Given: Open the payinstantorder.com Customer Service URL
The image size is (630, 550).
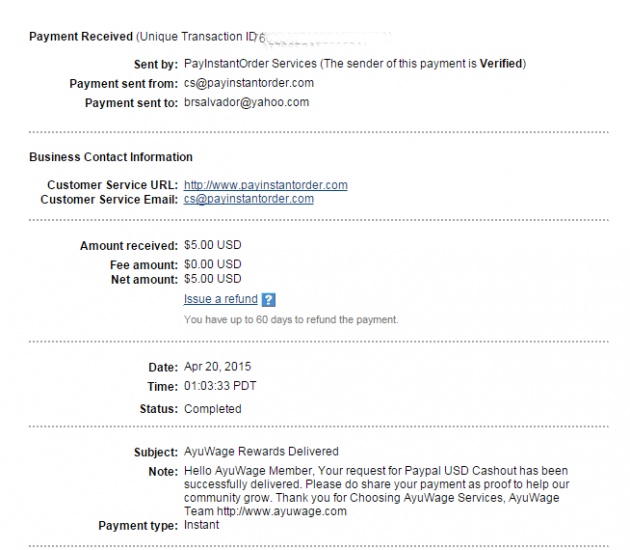Looking at the screenshot, I should 266,185.
